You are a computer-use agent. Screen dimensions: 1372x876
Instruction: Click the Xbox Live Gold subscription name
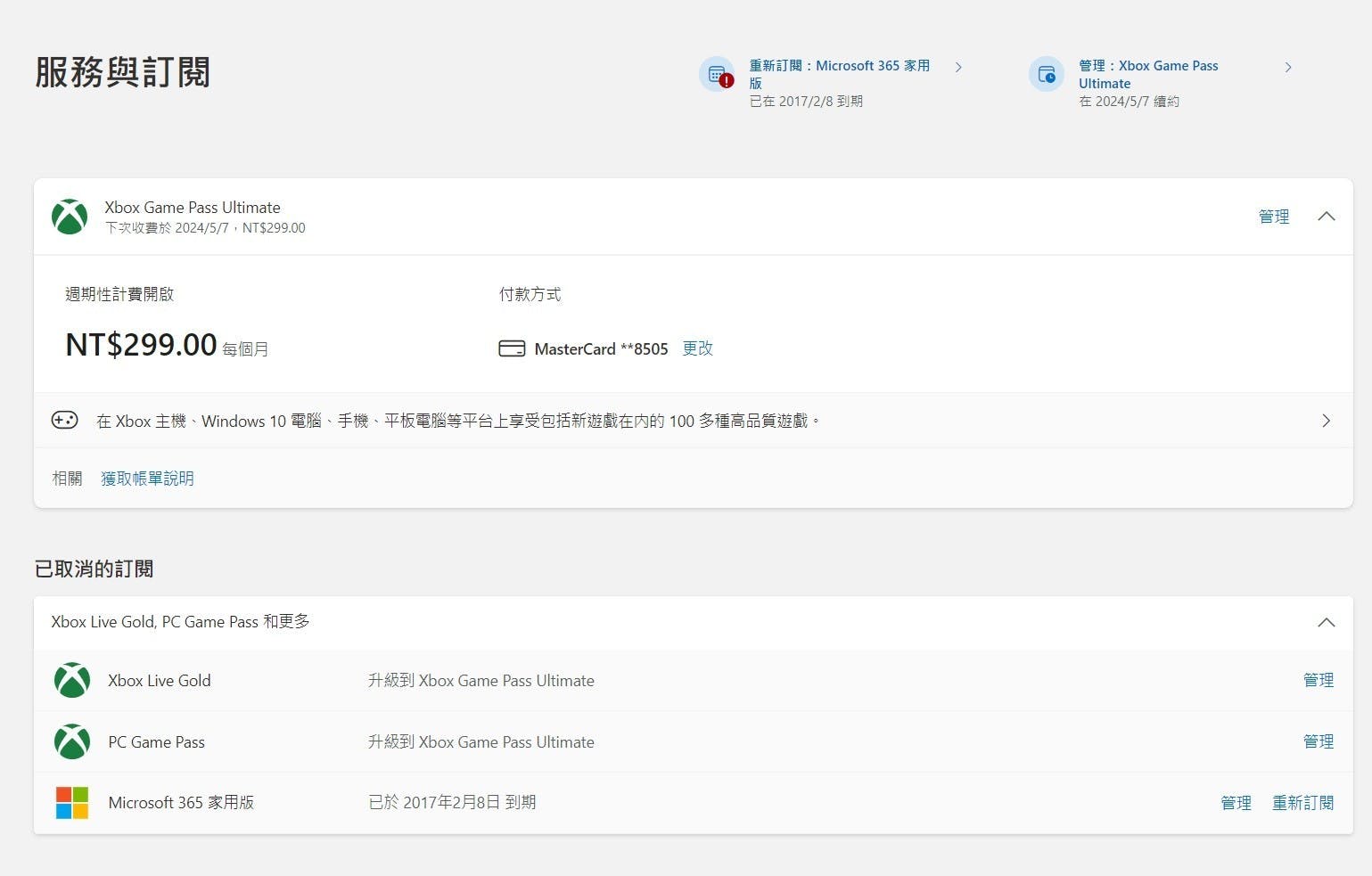tap(160, 681)
